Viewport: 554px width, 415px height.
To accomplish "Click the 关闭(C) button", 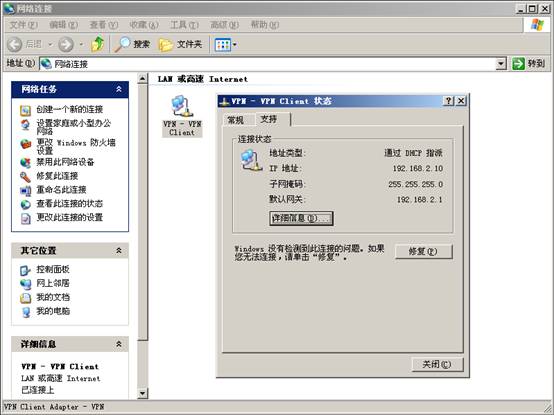I will pos(437,364).
